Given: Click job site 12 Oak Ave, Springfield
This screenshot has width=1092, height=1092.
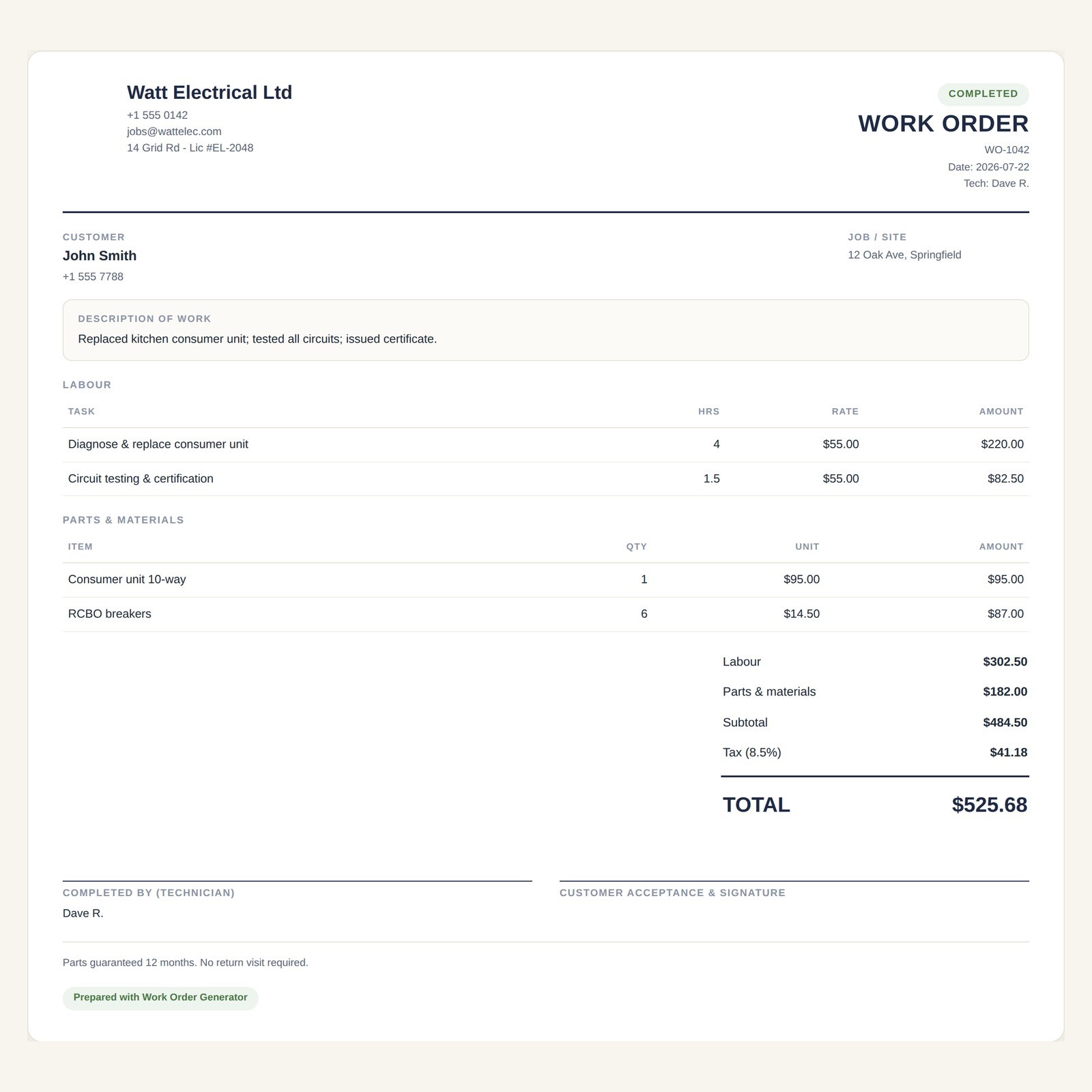Looking at the screenshot, I should (904, 255).
